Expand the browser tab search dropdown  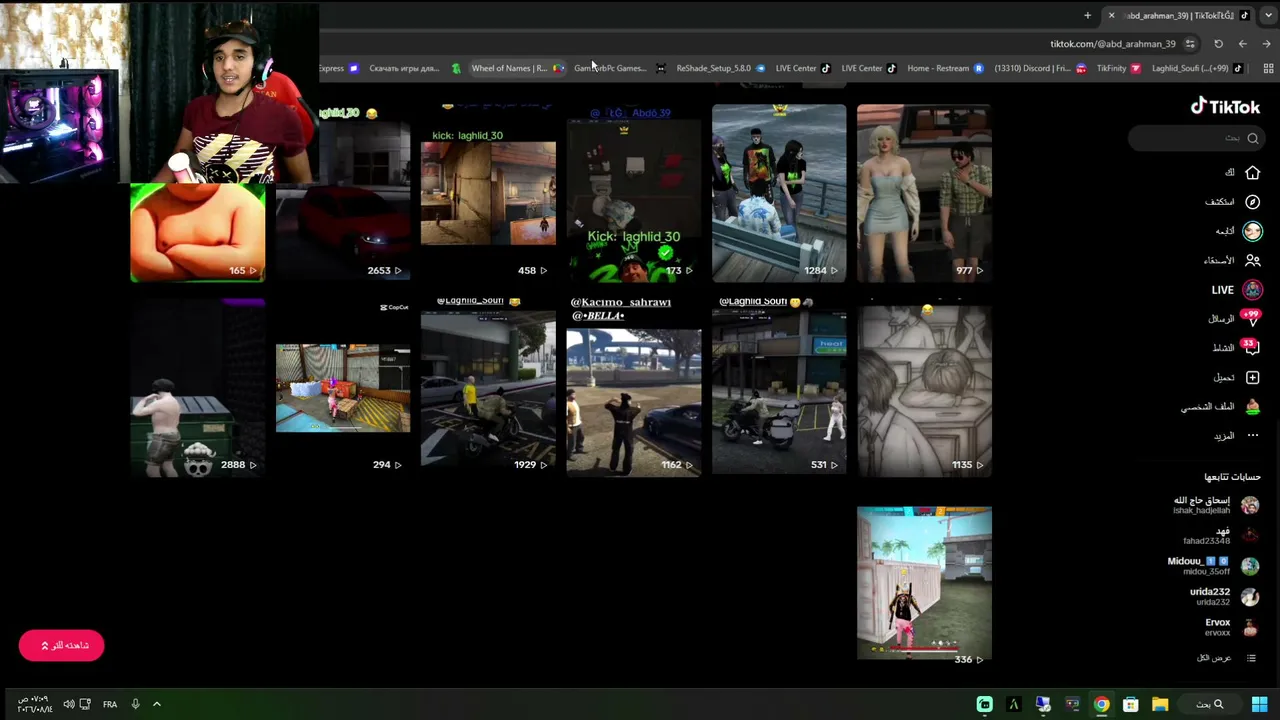pos(1268,15)
